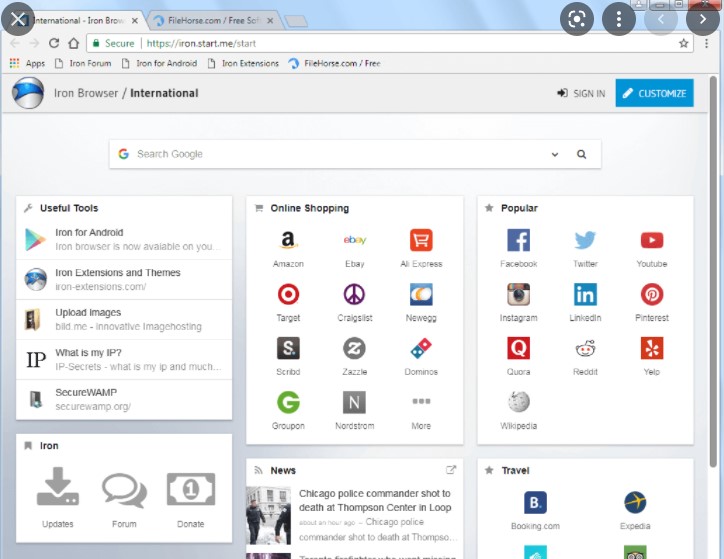Open the Upload Images tool entry
724x559 pixels.
tap(124, 319)
